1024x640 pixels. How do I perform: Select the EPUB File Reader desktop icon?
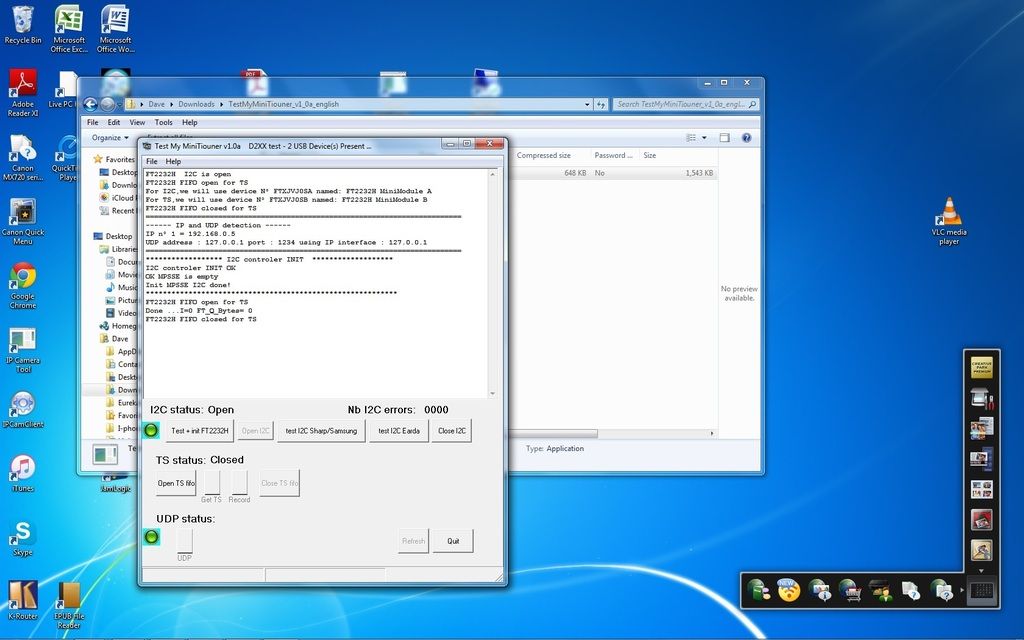click(x=69, y=605)
